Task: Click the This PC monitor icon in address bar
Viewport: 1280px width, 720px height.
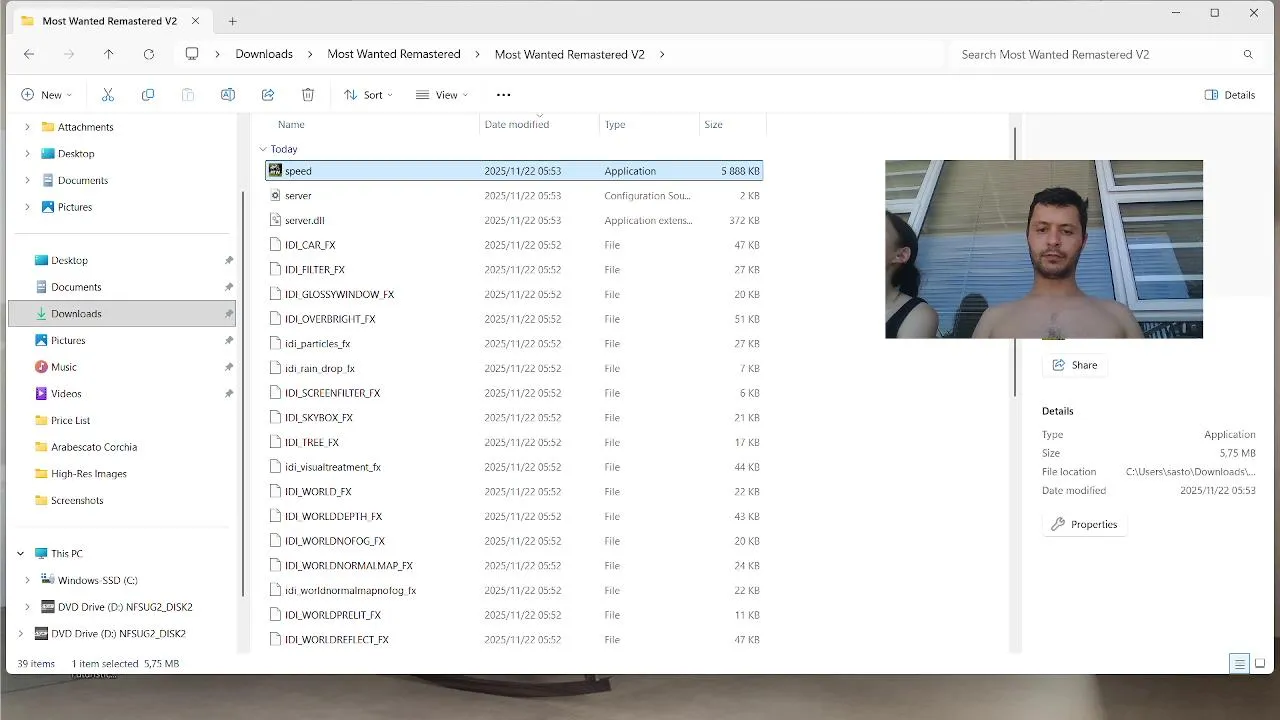Action: pos(192,54)
